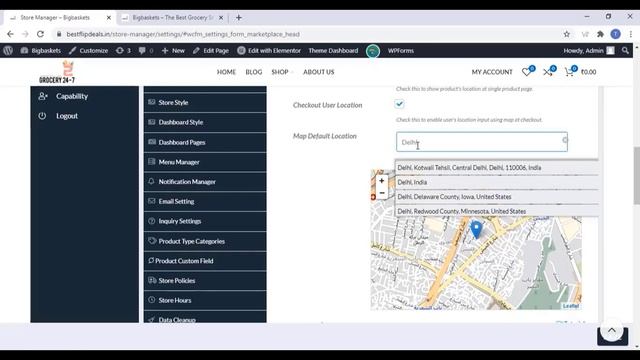Open Product Custom Field settings

point(205,261)
